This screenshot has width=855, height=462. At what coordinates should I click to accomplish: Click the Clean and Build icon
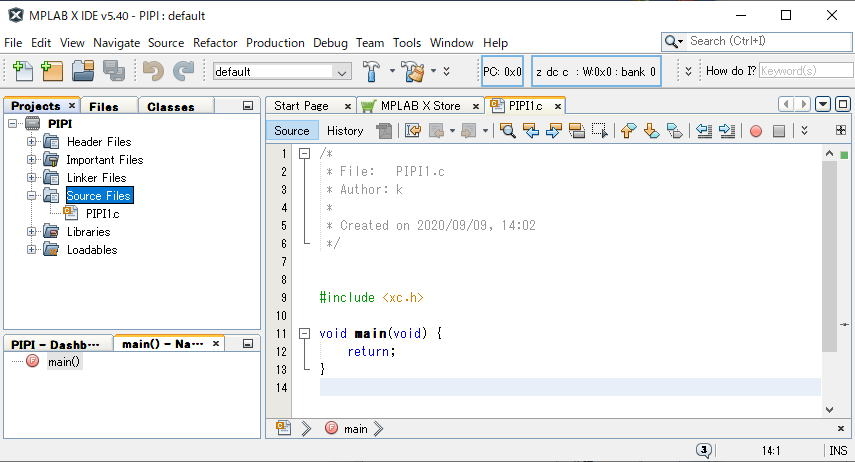tap(413, 71)
